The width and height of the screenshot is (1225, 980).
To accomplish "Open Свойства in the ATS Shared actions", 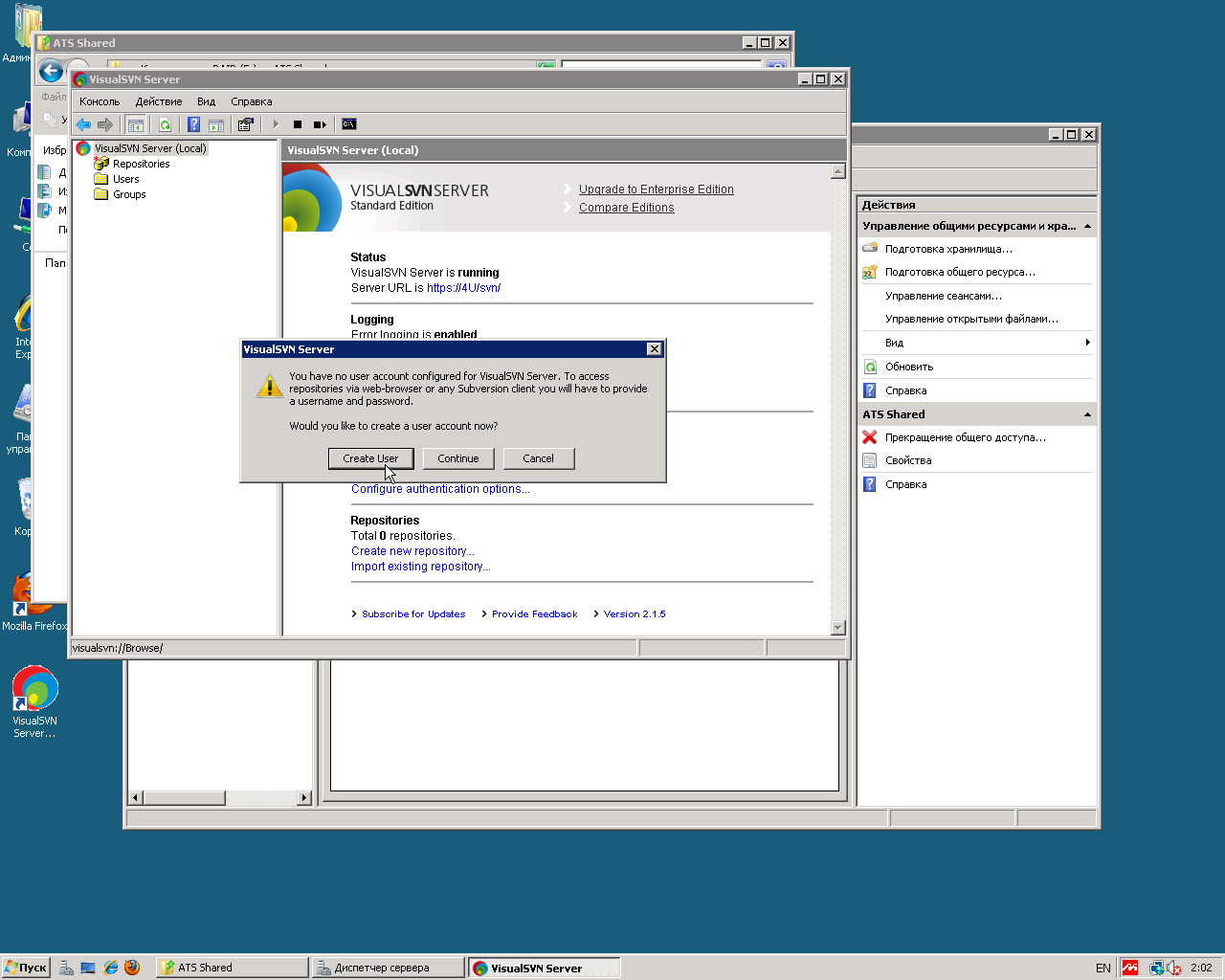I will coord(908,460).
